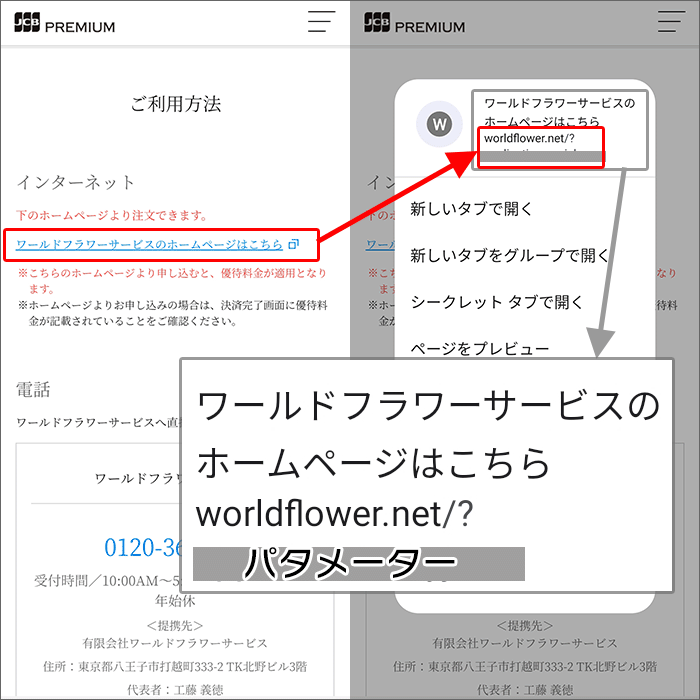
Task: Click 有限会社ワールドフラワーサービス in the left screen
Action: click(175, 643)
